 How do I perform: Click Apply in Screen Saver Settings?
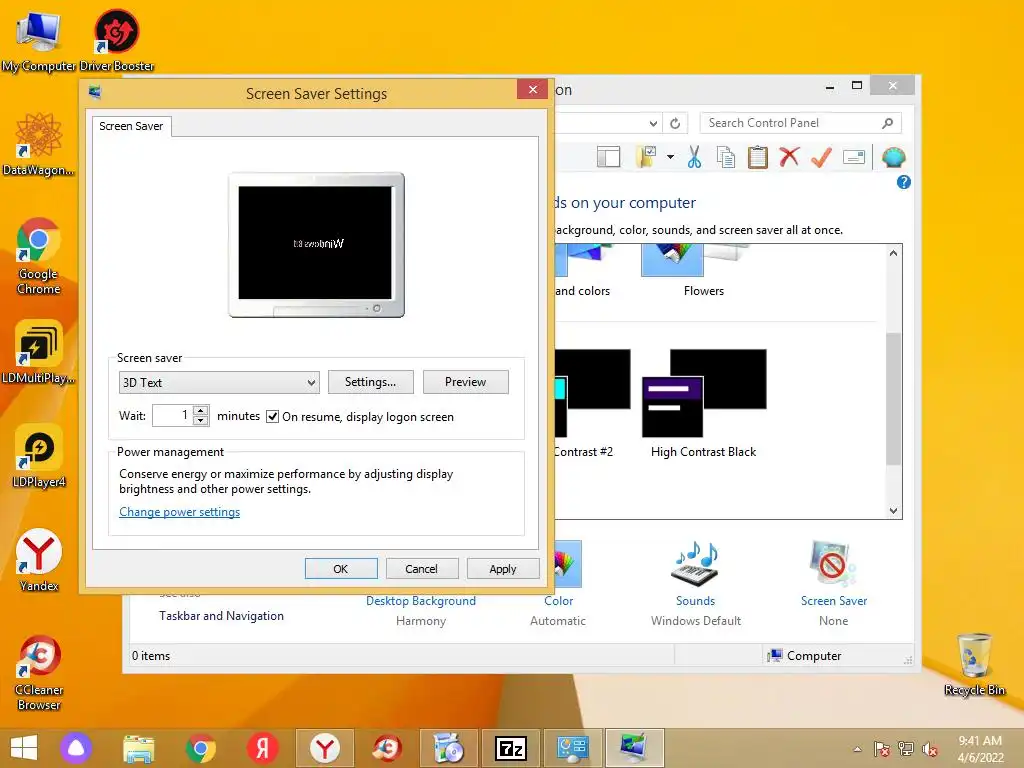503,569
